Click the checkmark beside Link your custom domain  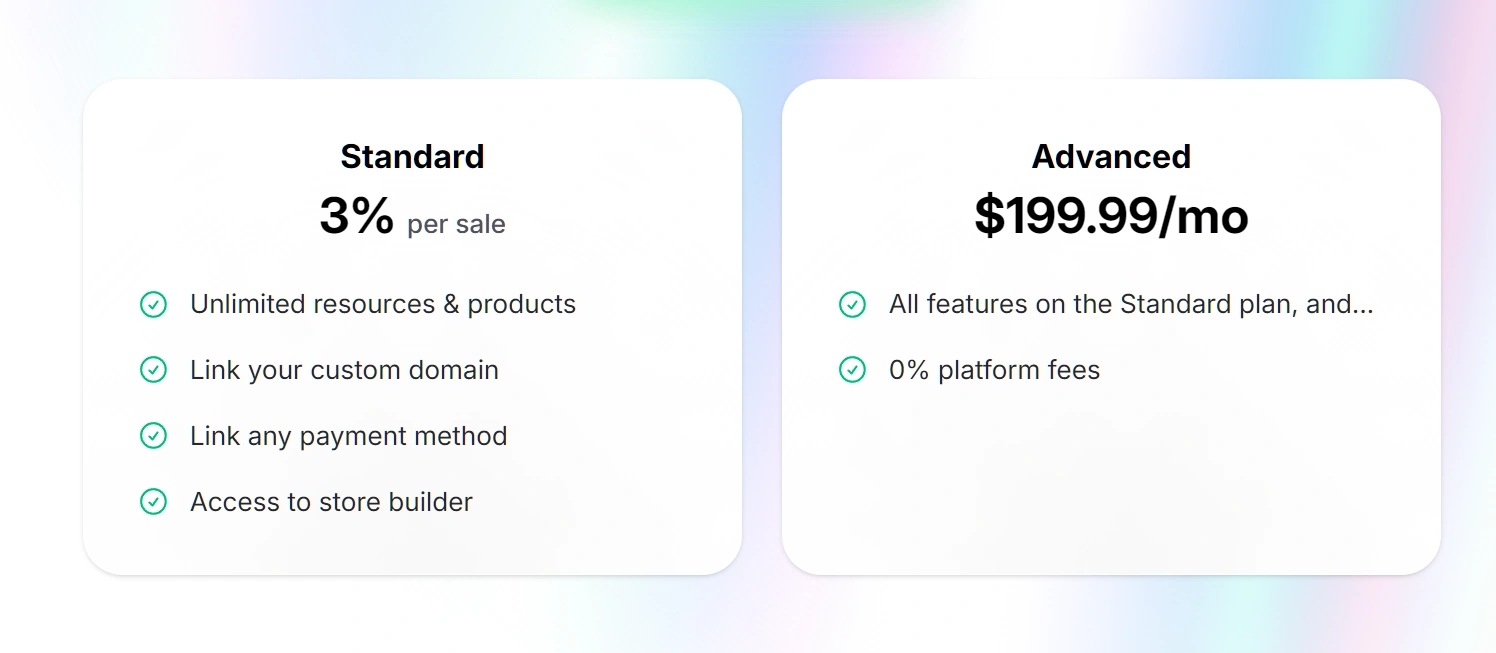[x=153, y=370]
